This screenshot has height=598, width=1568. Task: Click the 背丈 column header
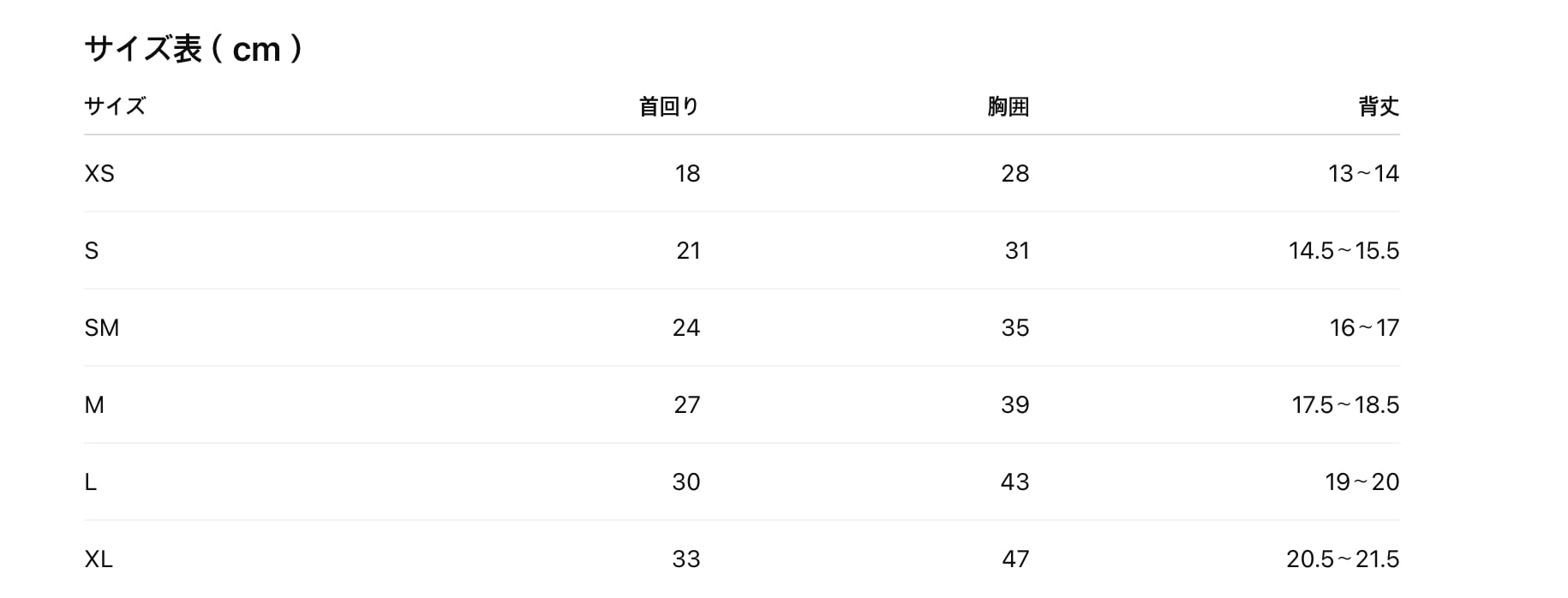pyautogui.click(x=1379, y=106)
